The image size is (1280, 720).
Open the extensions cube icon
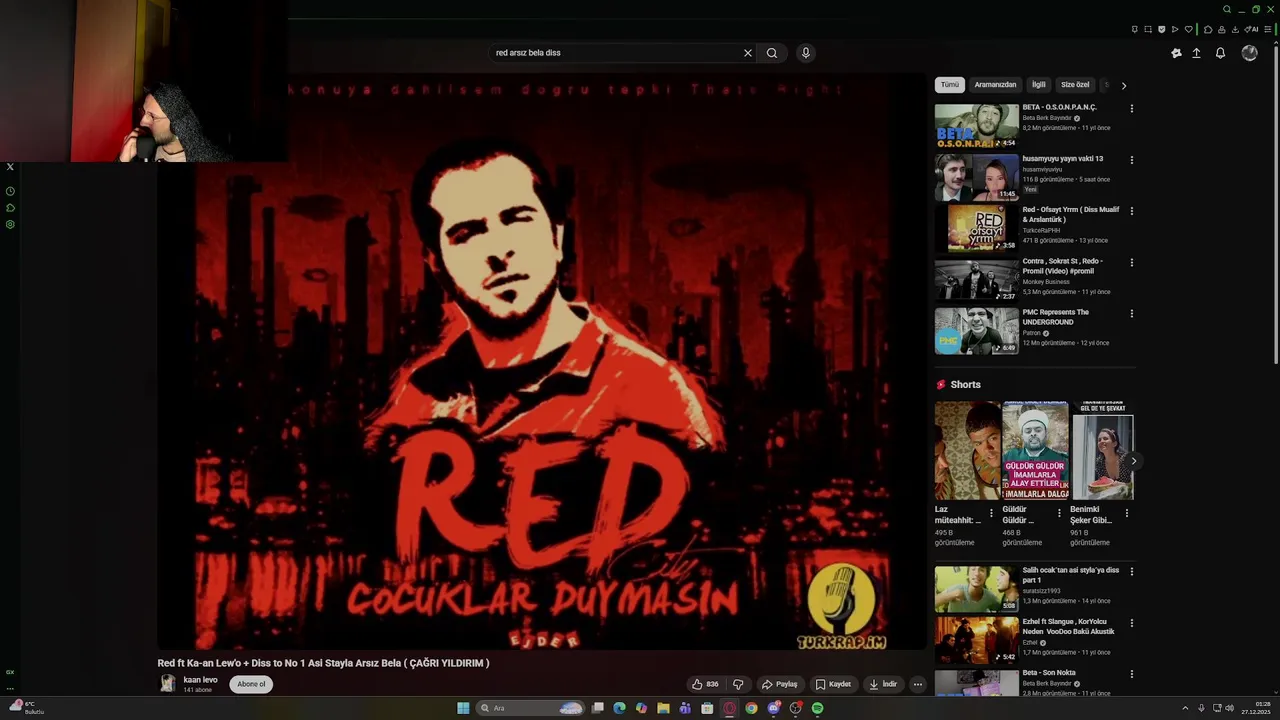(1208, 29)
